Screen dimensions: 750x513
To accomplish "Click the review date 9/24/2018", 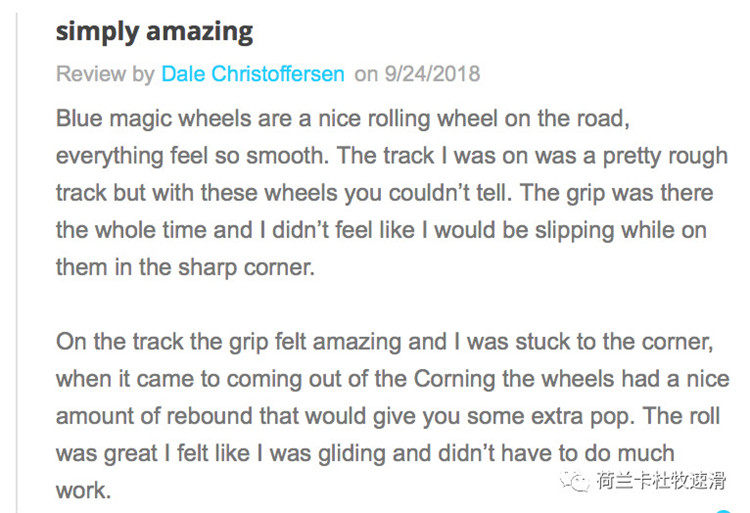I will pos(432,74).
